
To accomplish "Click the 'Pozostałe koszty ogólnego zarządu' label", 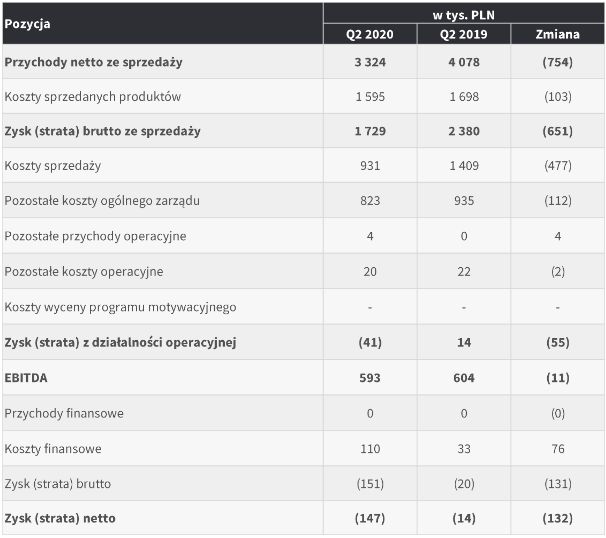I will point(102,201).
